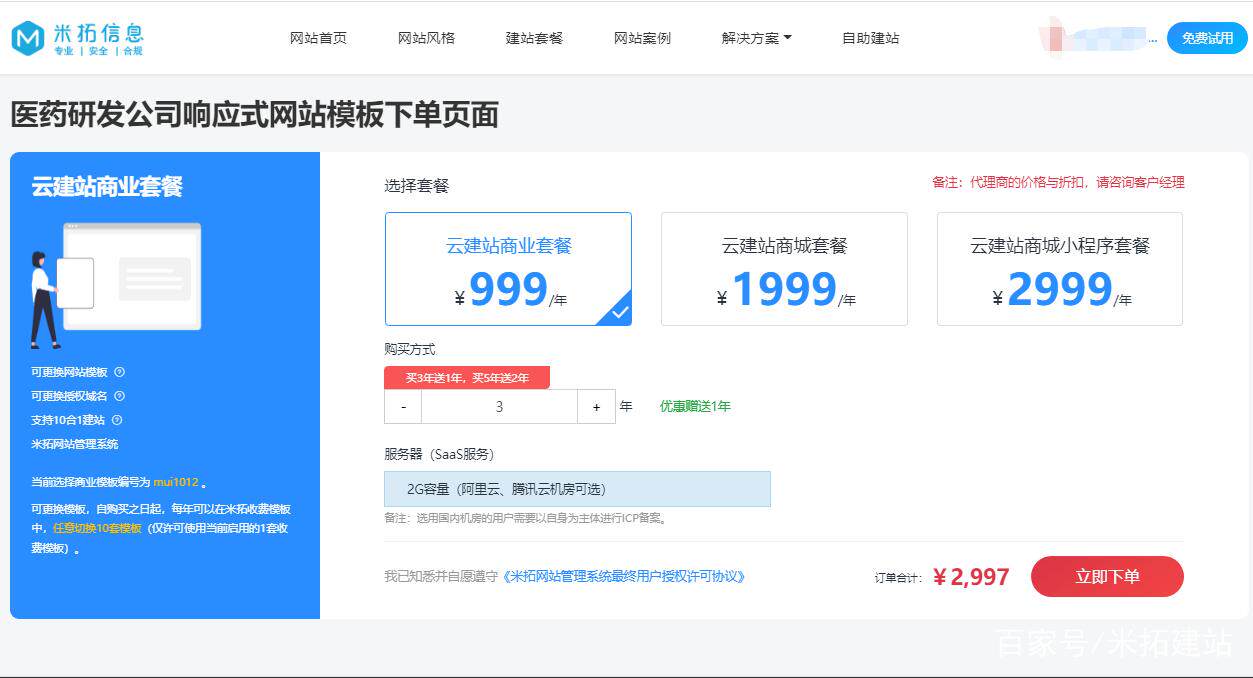Click the mui1012 template number
This screenshot has height=678, width=1253.
click(x=176, y=482)
